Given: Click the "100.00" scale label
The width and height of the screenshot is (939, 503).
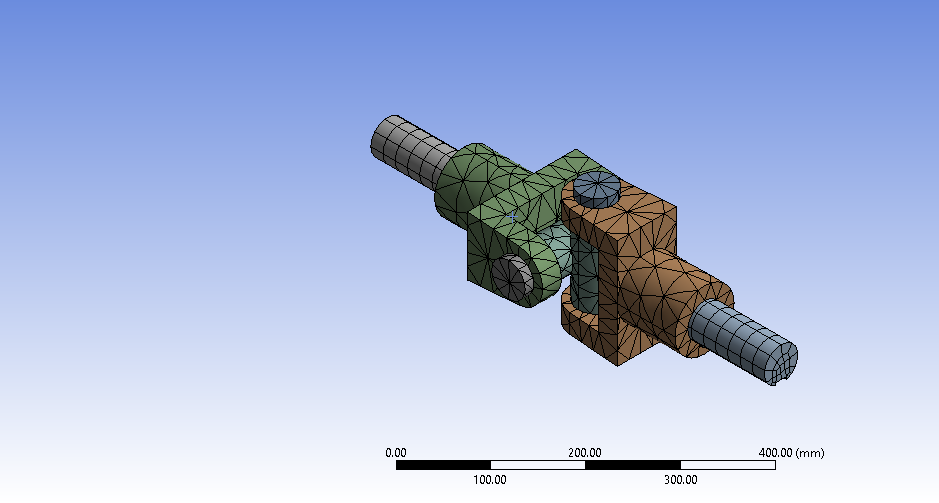Looking at the screenshot, I should (x=490, y=480).
